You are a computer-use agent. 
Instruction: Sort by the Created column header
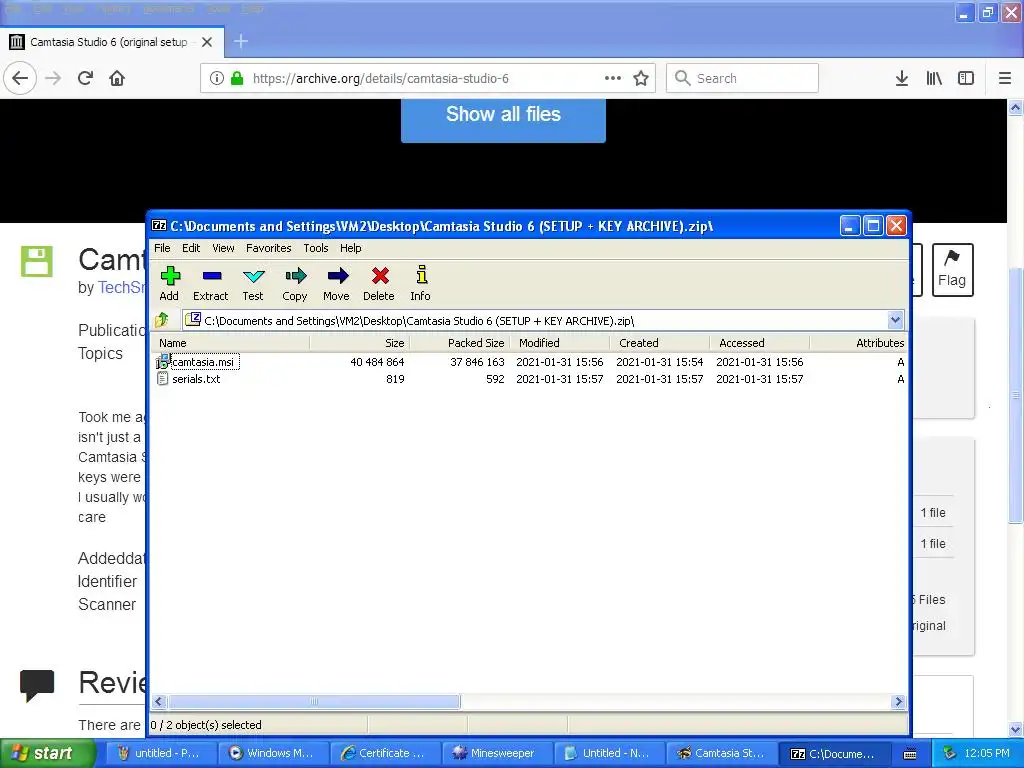pyautogui.click(x=660, y=343)
